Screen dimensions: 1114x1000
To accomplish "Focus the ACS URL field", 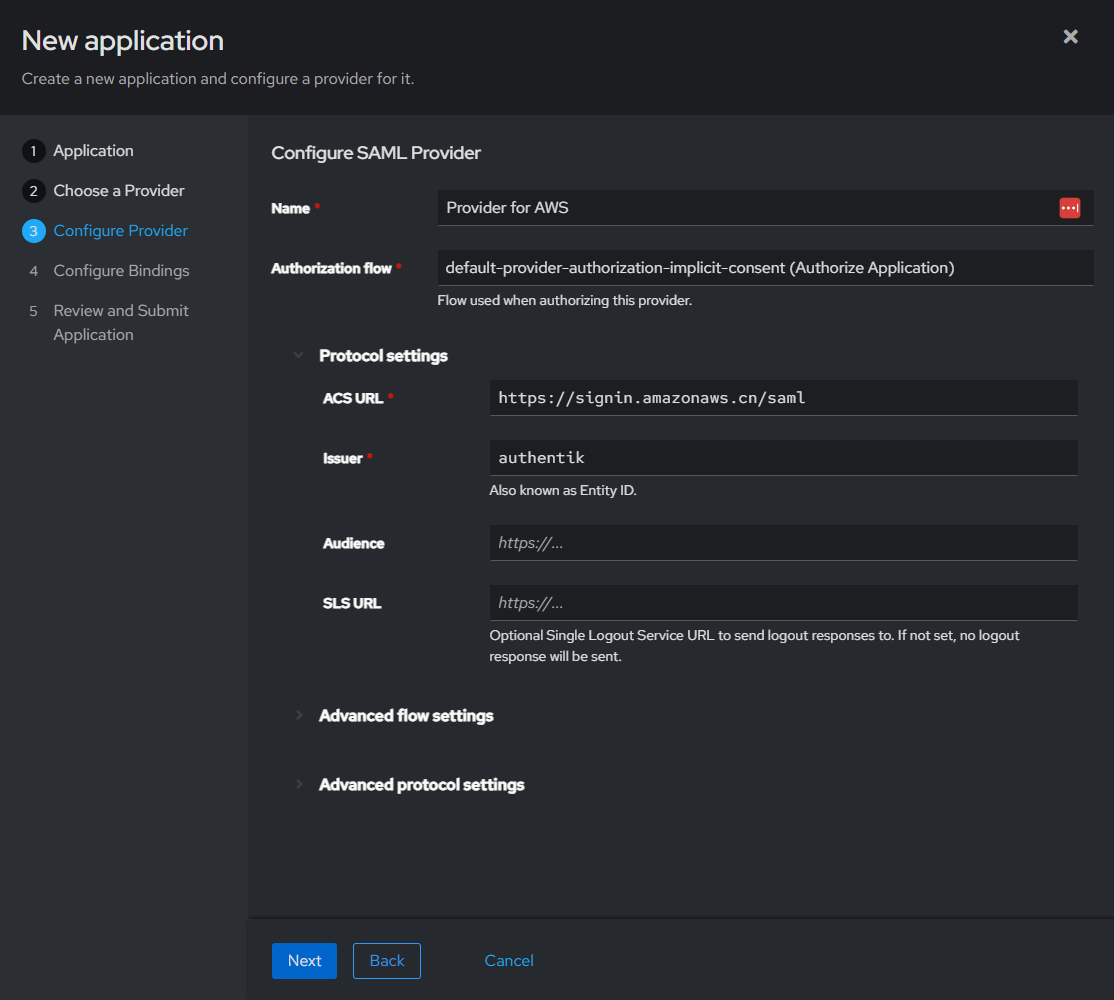I will (783, 398).
